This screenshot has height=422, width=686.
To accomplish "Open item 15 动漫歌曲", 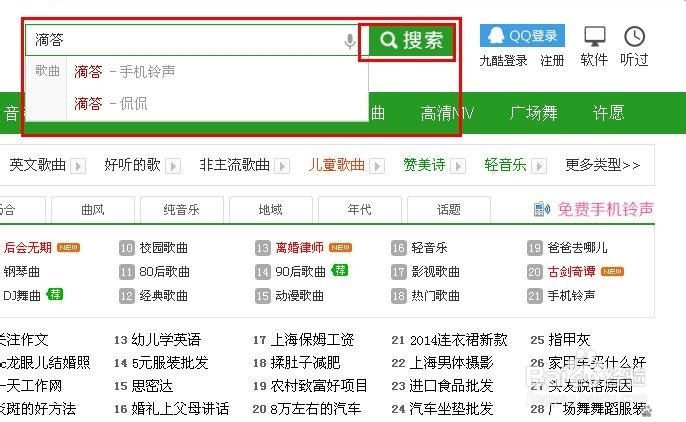I will click(300, 296).
